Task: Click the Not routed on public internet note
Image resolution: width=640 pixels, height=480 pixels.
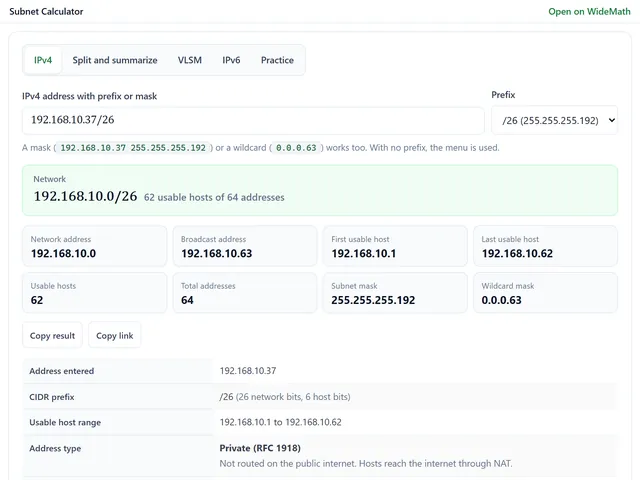Action: click(x=366, y=464)
